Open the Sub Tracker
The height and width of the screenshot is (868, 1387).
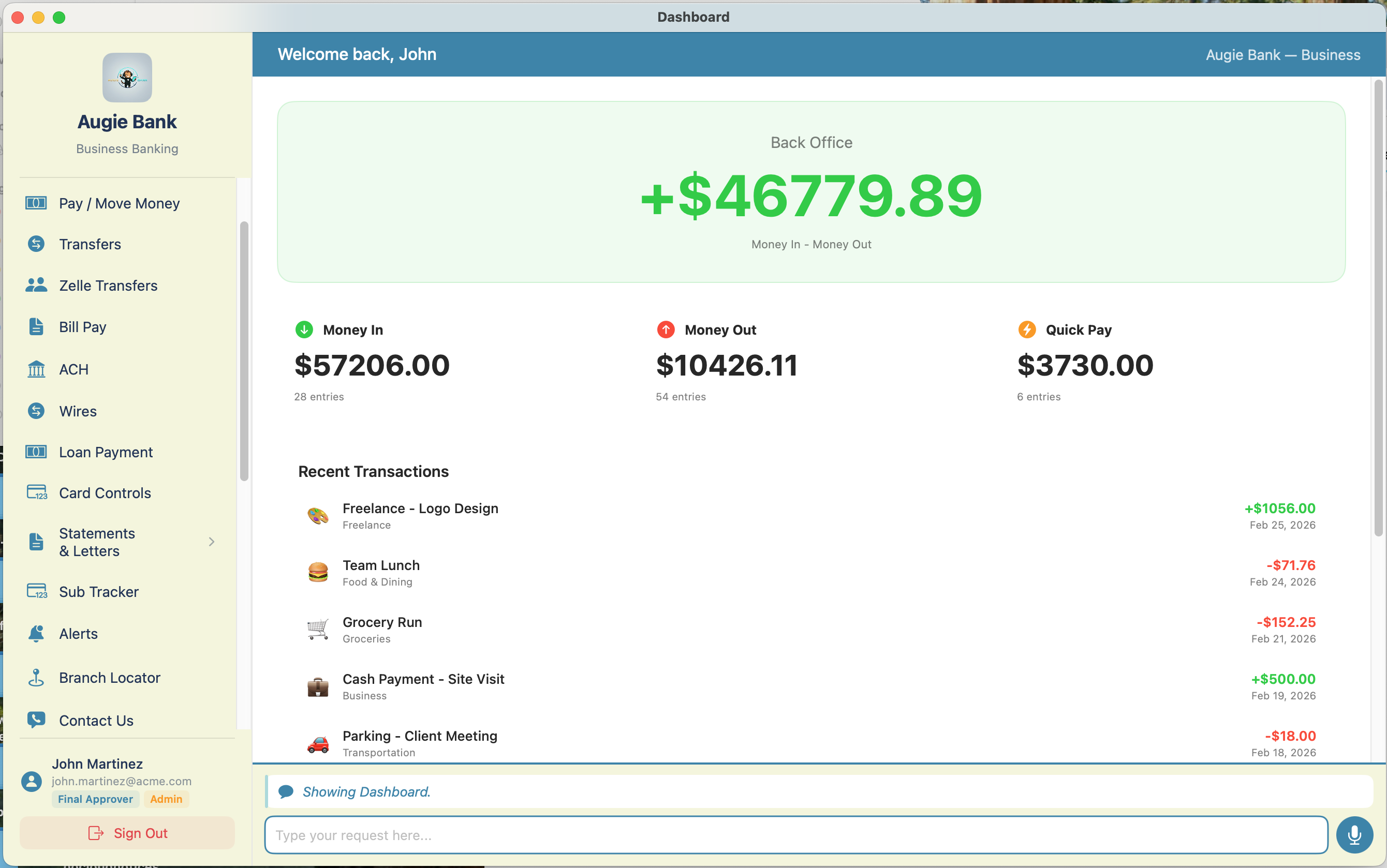coord(98,592)
